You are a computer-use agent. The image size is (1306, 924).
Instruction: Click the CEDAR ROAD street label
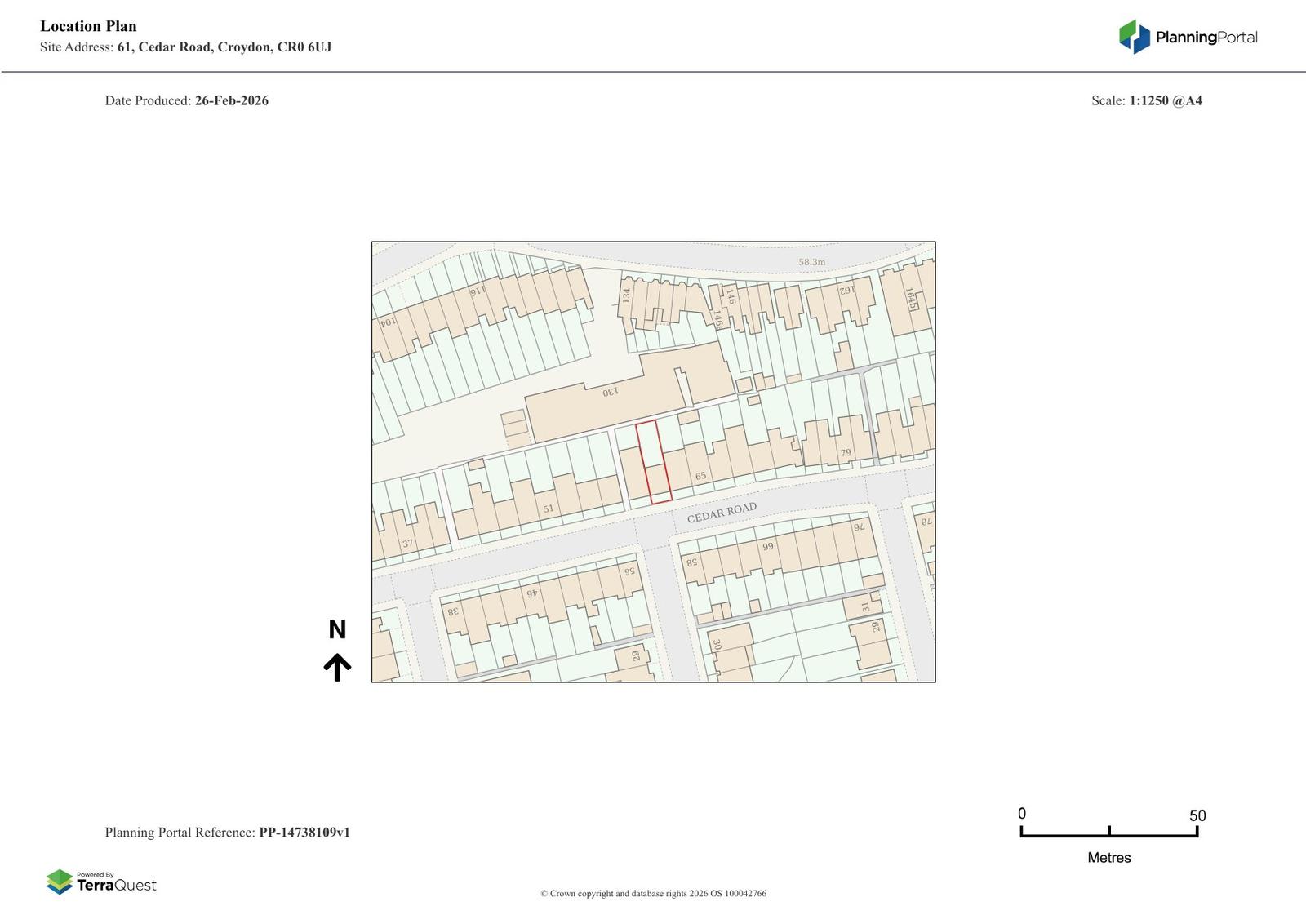[x=722, y=513]
